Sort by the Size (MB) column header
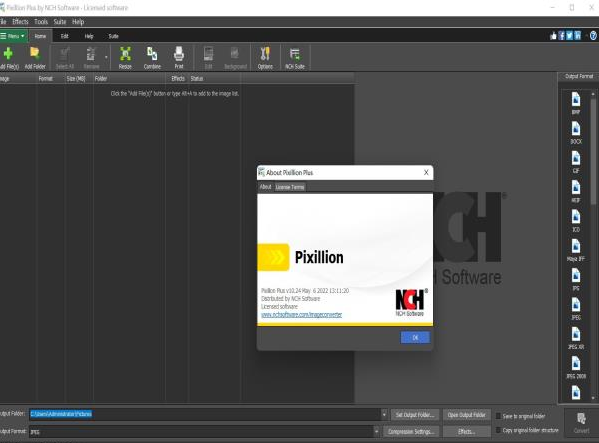Image resolution: width=599 pixels, height=443 pixels. 79,79
